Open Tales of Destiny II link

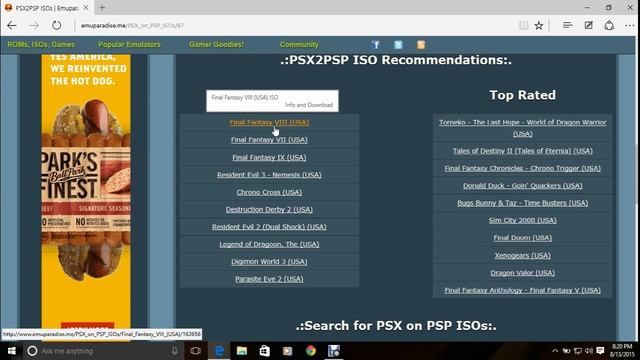[523, 151]
